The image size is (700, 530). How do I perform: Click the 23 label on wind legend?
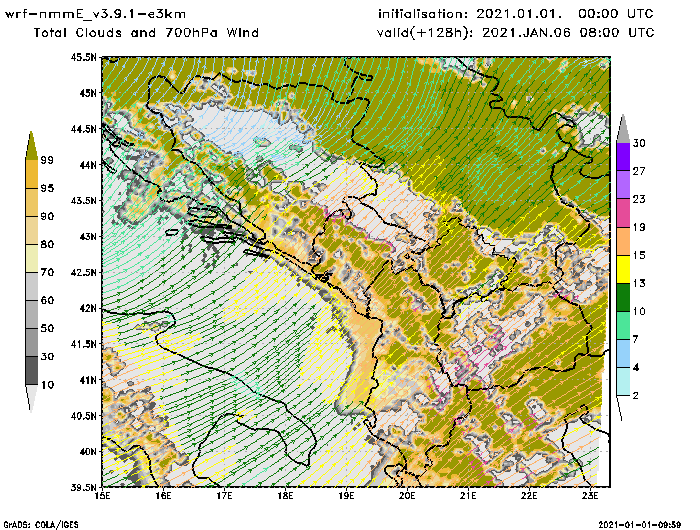pyautogui.click(x=639, y=199)
